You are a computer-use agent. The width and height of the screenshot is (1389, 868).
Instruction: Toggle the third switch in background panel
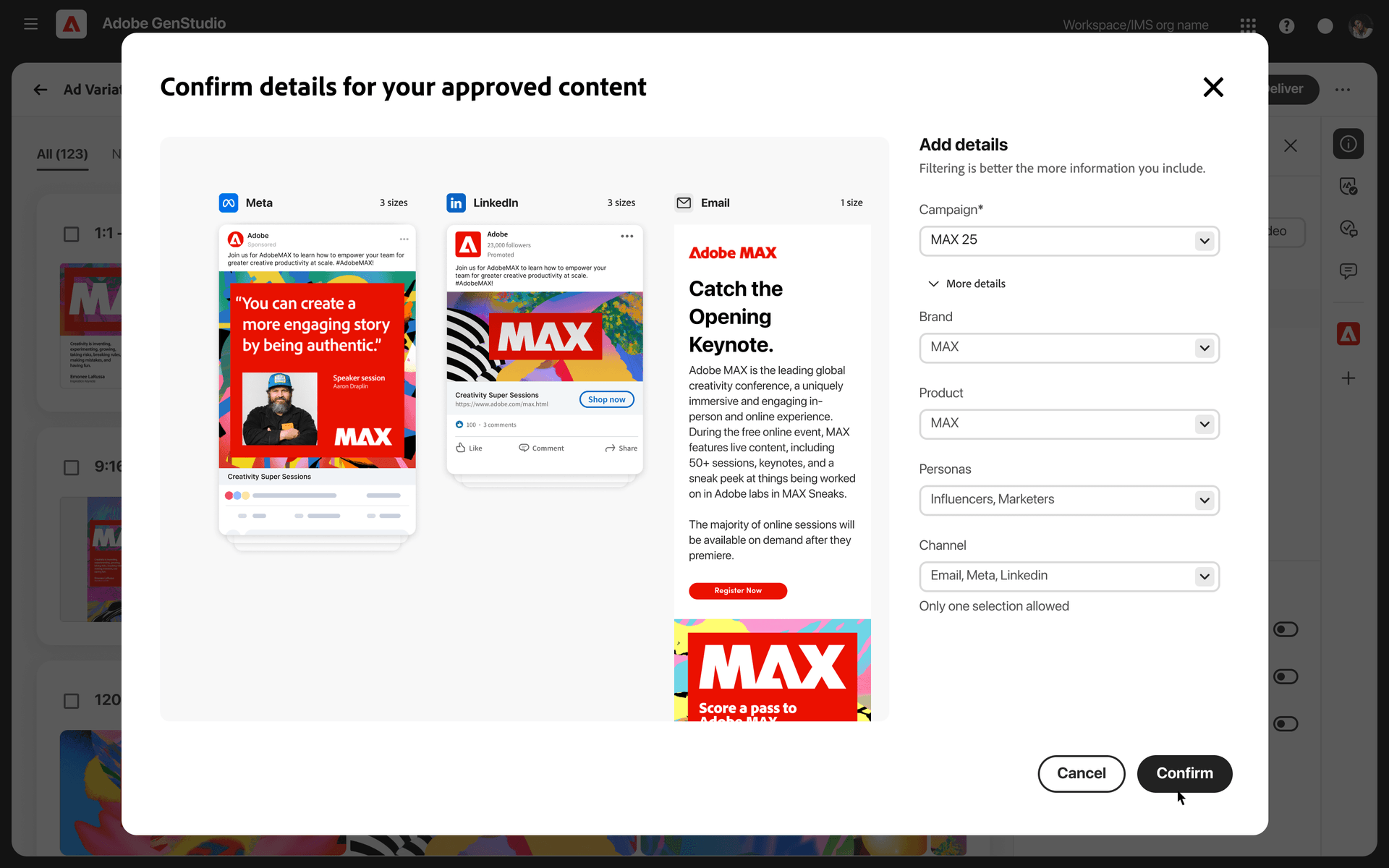[x=1286, y=724]
